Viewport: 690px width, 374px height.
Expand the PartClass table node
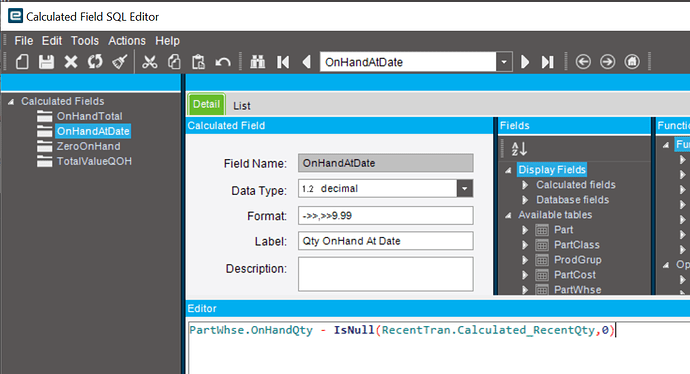525,245
